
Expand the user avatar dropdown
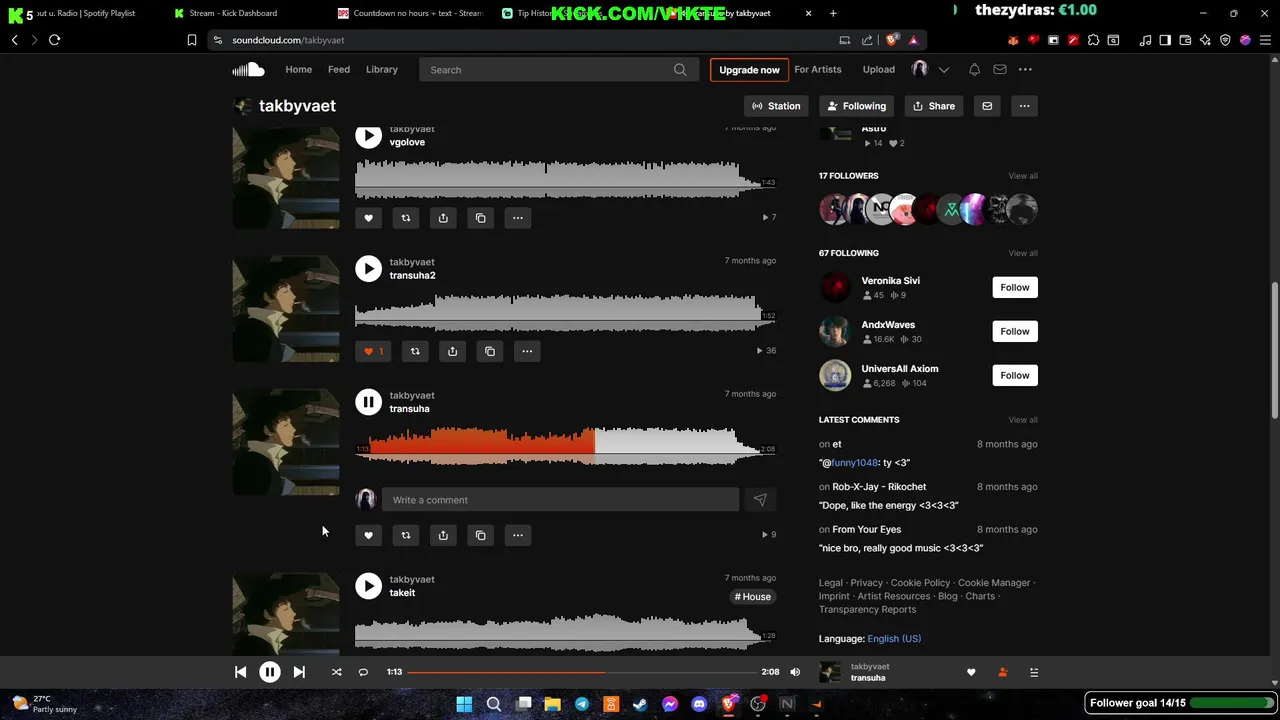[x=943, y=70]
